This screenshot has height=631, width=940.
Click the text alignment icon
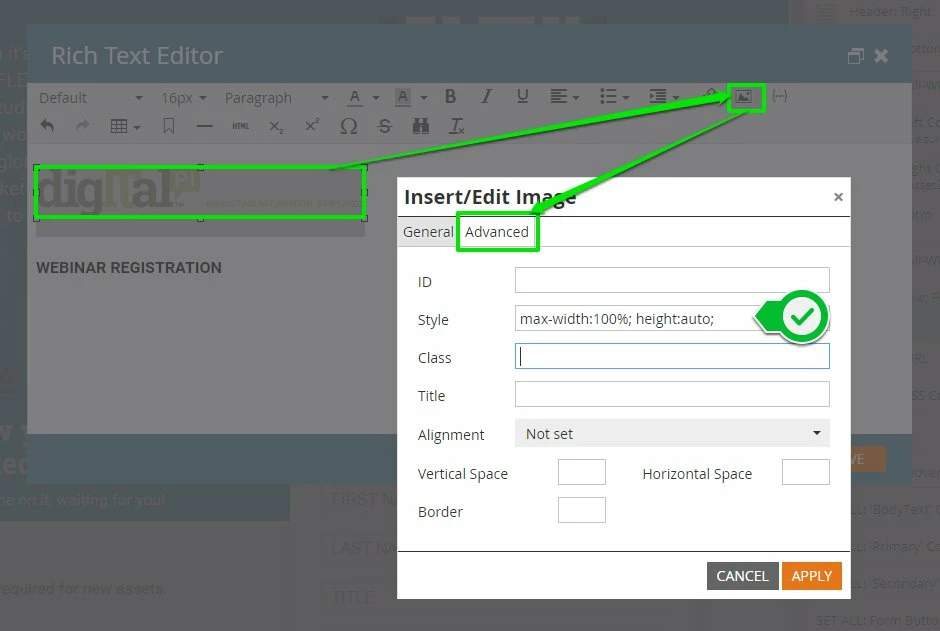pyautogui.click(x=558, y=96)
